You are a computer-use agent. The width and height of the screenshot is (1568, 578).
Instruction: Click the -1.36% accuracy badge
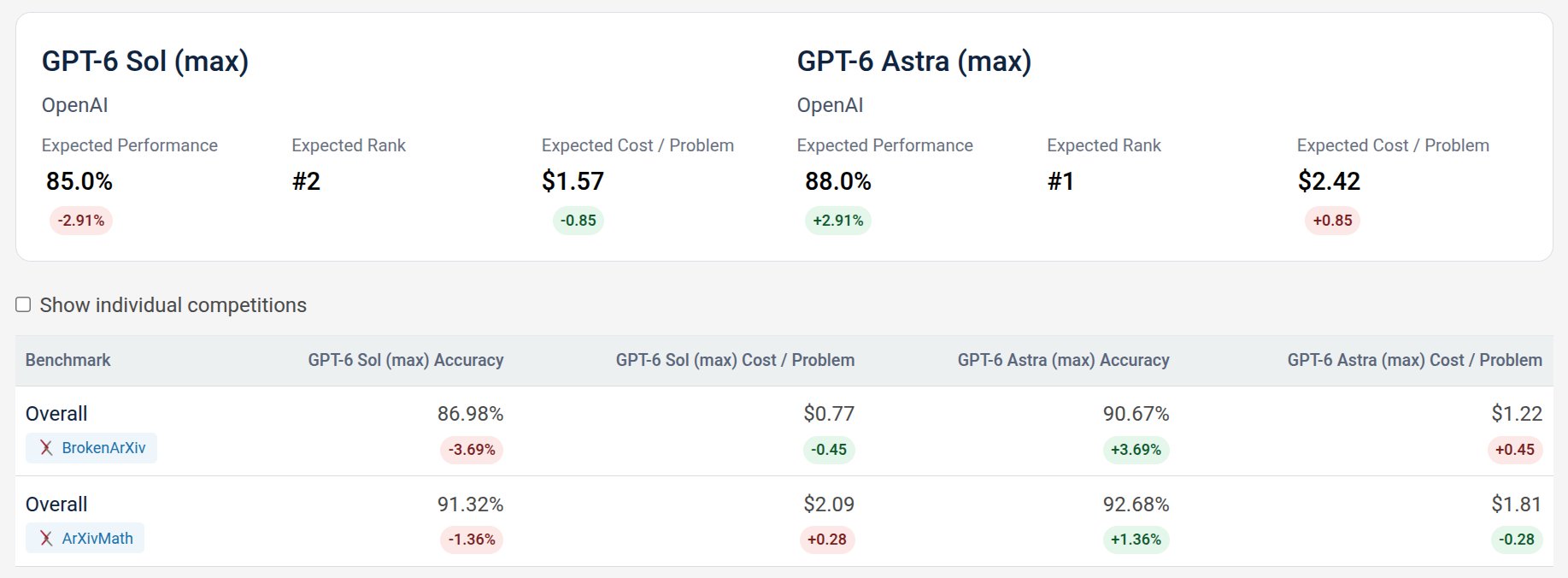(x=472, y=540)
